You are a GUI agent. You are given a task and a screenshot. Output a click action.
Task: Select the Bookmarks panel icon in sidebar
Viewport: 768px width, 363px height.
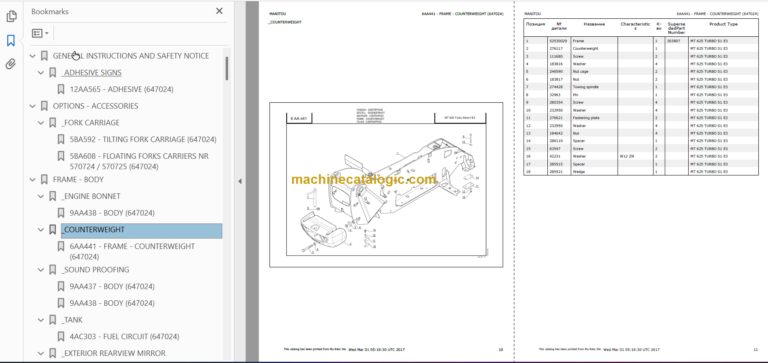click(x=11, y=40)
